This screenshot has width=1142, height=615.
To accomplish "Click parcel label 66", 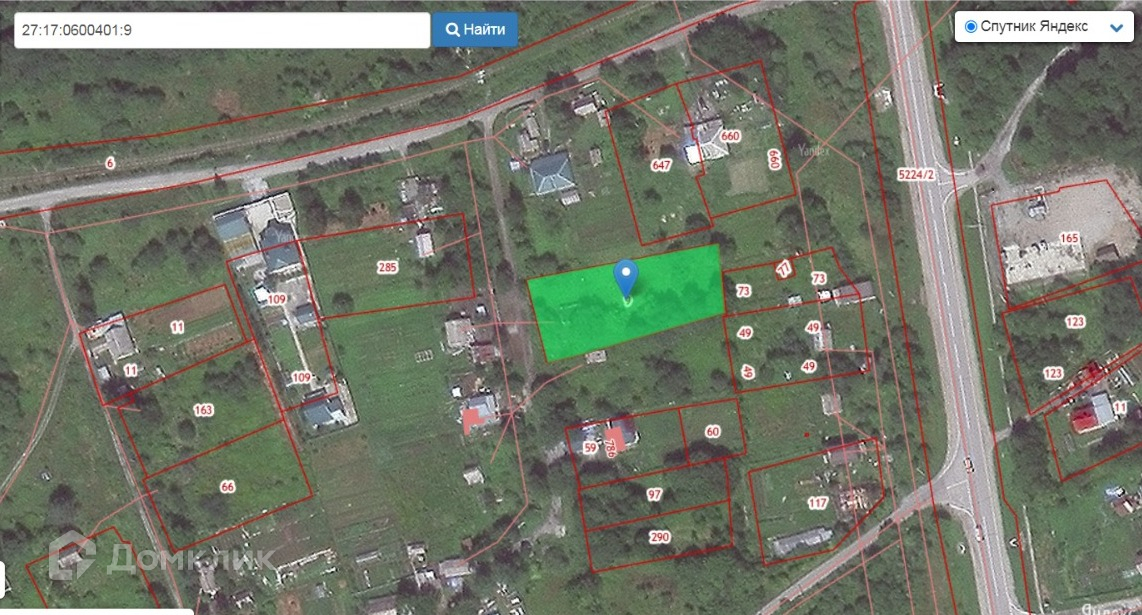I will point(227,487).
